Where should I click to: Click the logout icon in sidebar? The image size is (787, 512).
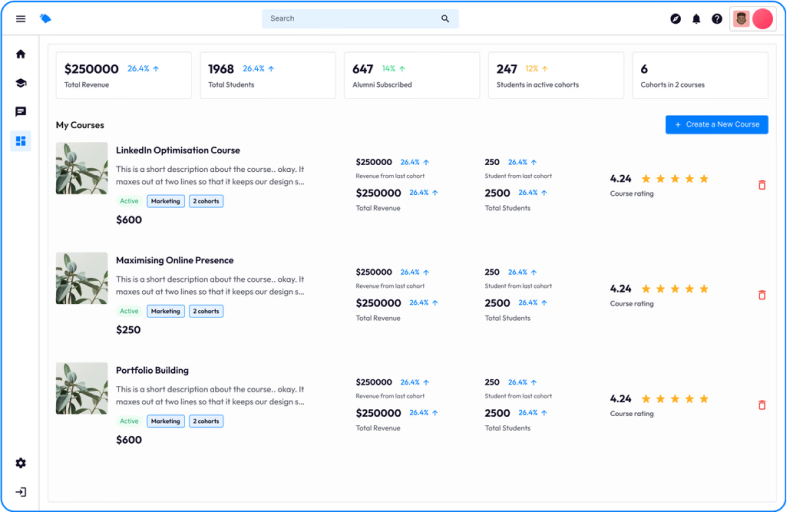tap(20, 492)
